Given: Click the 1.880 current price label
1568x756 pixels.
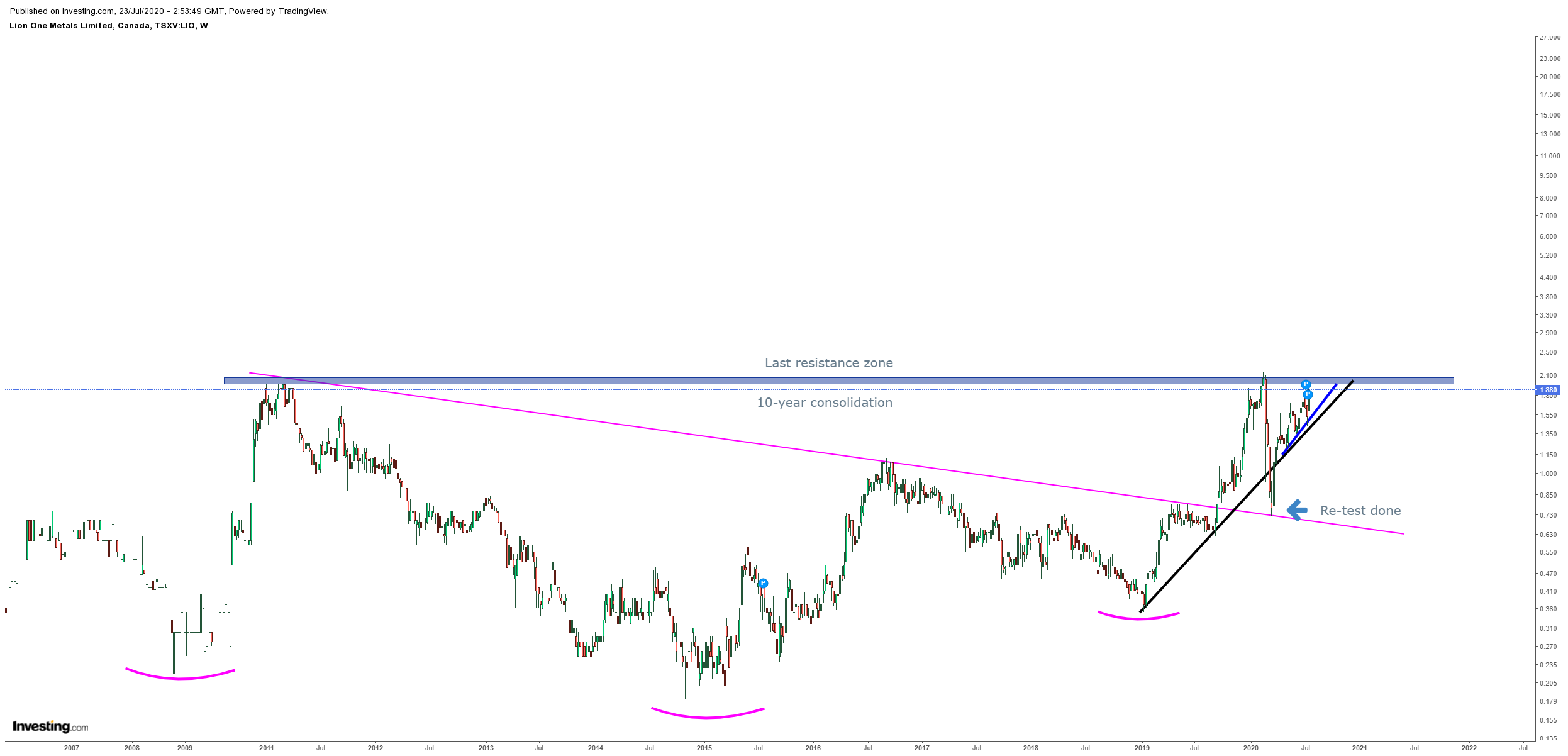Looking at the screenshot, I should [1548, 390].
